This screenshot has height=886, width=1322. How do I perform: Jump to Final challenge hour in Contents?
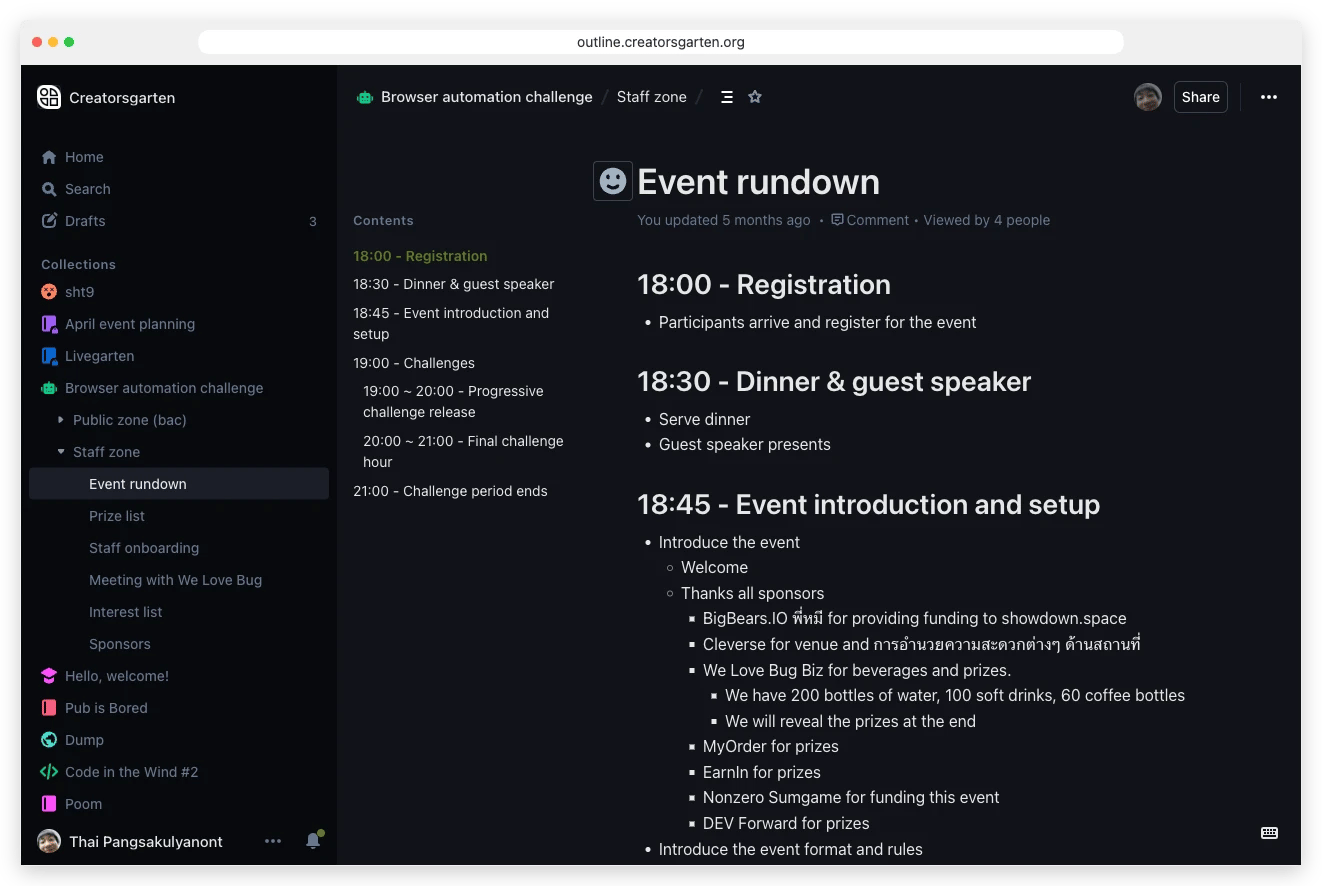tap(463, 451)
